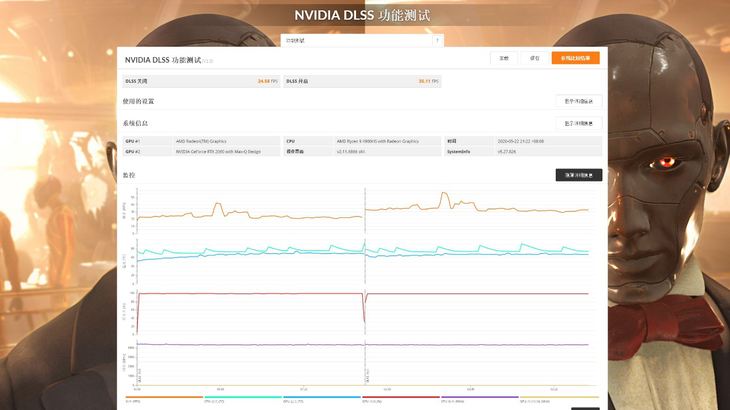The image size is (730, 410).
Task: Click the AMD Ryzen 9 4900HS CPU entry
Action: (378, 141)
